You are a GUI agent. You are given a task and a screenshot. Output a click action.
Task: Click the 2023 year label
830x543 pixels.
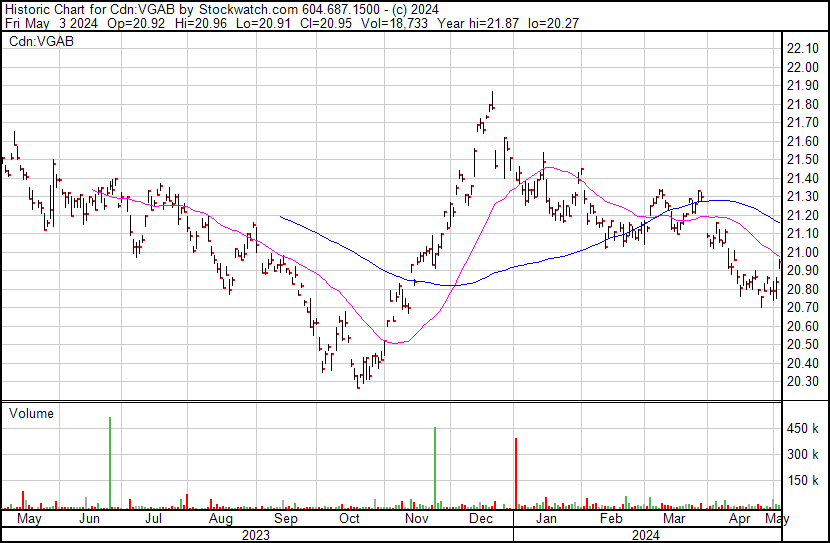[256, 535]
